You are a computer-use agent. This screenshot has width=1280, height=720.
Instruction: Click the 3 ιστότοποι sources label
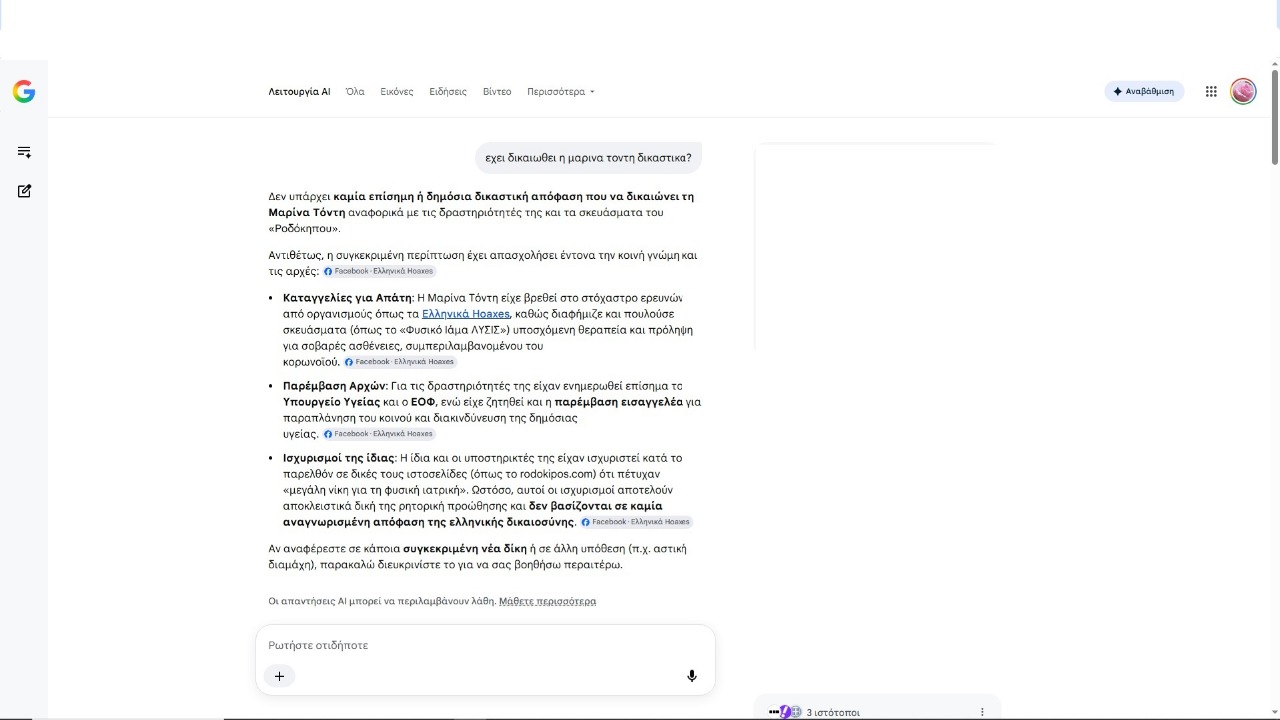(833, 713)
